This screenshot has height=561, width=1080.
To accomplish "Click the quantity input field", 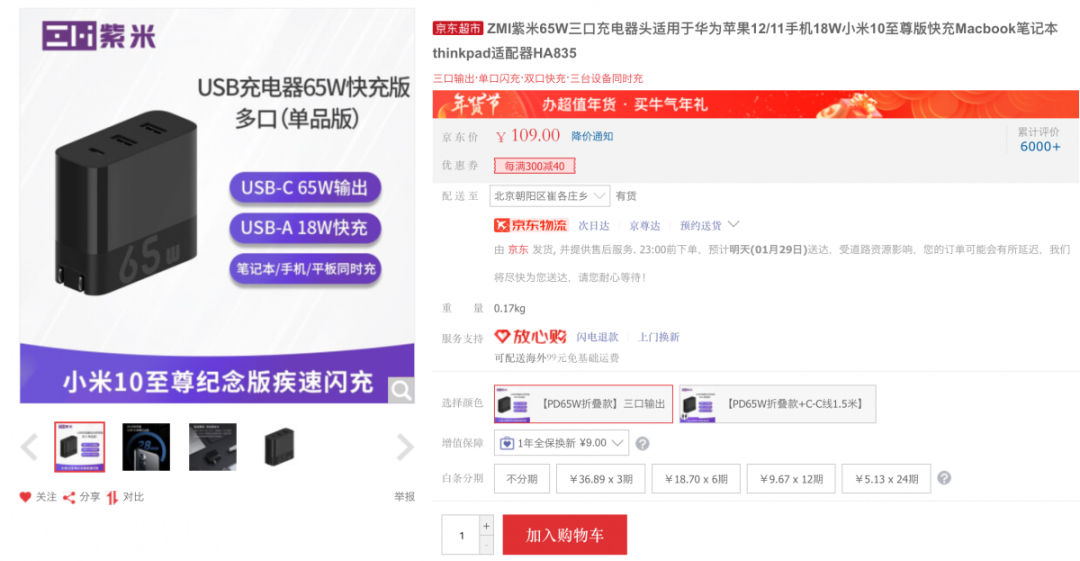I will tap(461, 536).
